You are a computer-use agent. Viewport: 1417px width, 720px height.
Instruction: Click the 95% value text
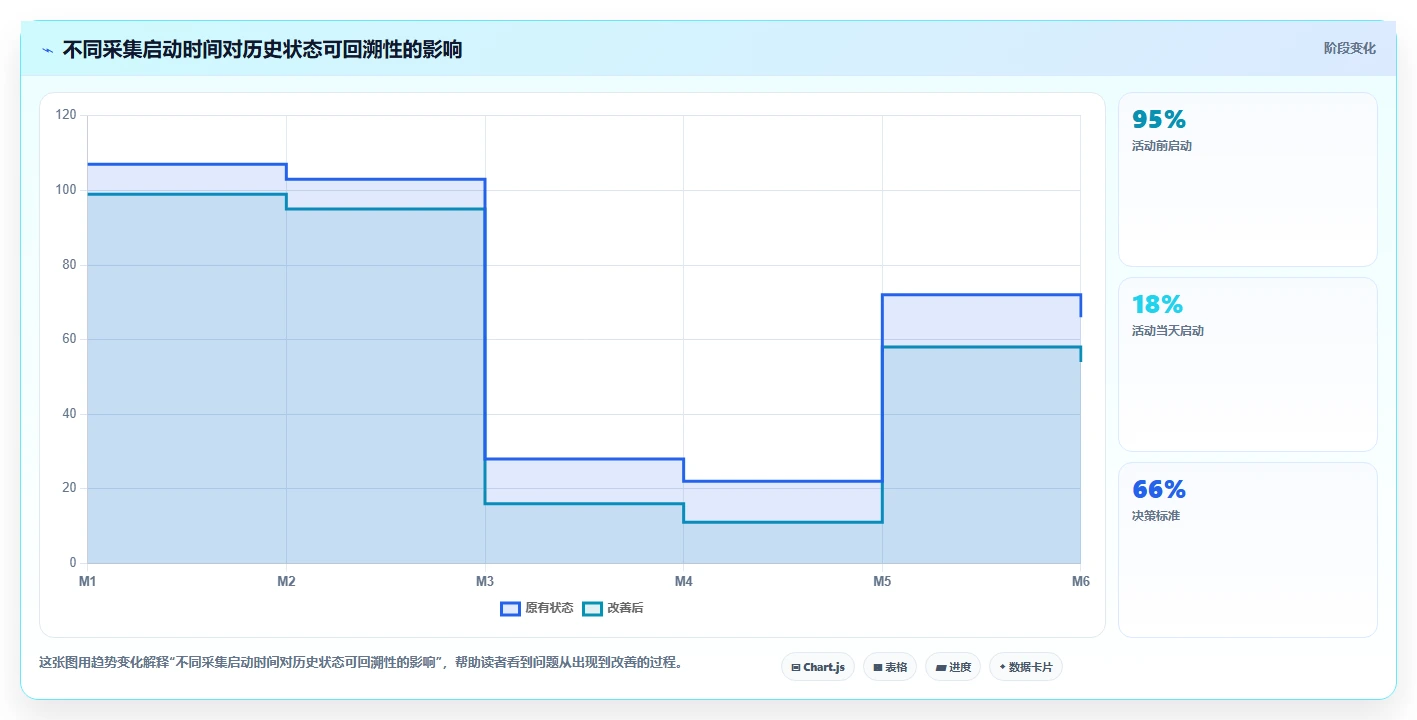tap(1159, 119)
